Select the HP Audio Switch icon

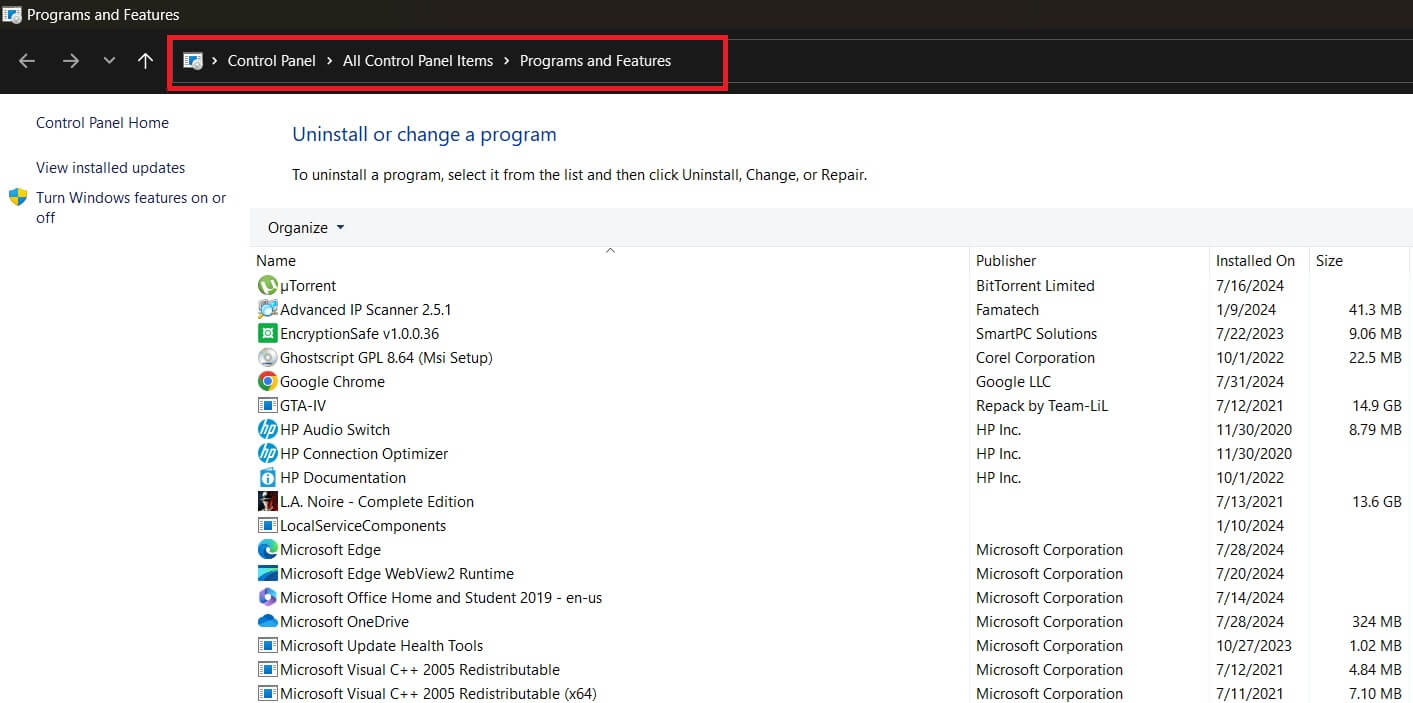267,430
